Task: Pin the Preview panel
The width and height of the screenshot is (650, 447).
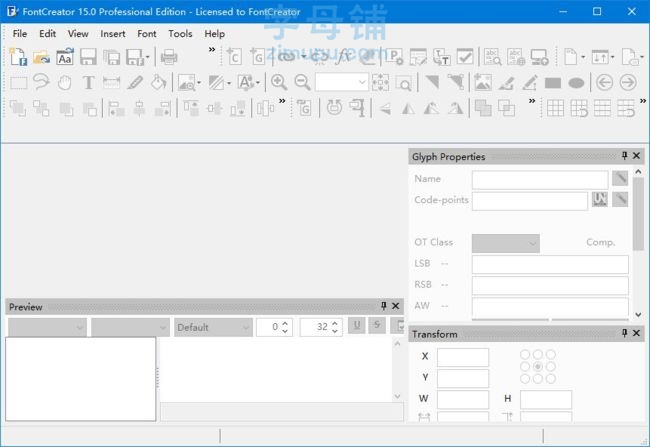Action: click(383, 306)
